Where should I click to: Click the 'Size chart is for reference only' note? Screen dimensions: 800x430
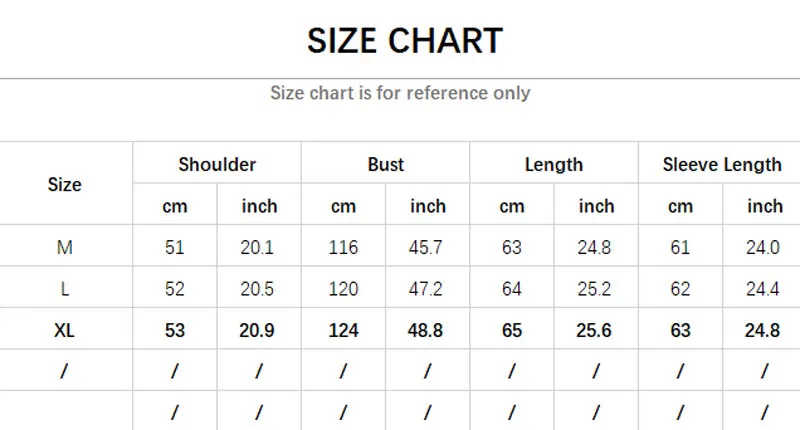tap(400, 93)
